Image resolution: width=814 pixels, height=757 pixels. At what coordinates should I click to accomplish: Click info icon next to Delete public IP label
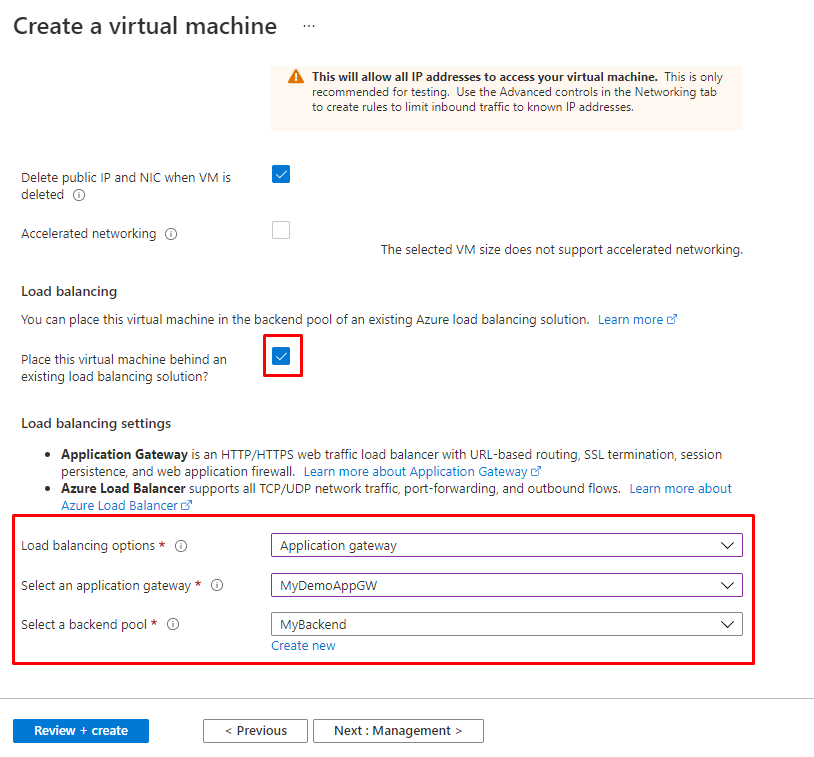point(79,195)
